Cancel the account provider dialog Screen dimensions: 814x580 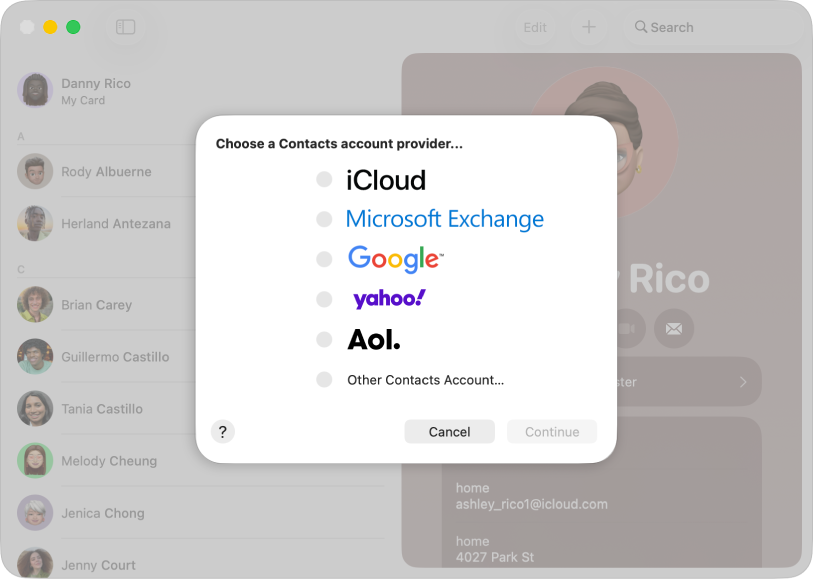(x=449, y=431)
